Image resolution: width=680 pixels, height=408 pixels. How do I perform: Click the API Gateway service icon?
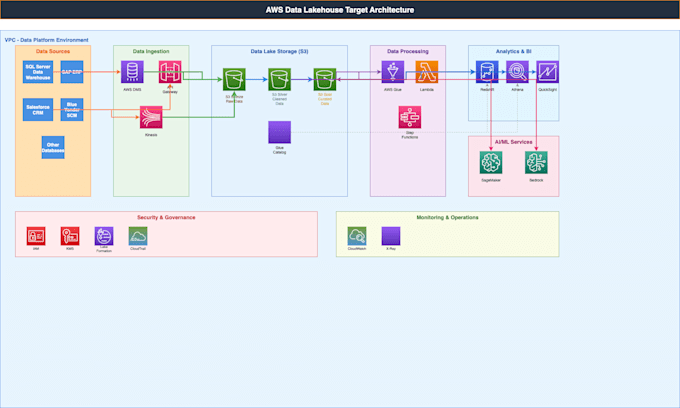(x=170, y=72)
